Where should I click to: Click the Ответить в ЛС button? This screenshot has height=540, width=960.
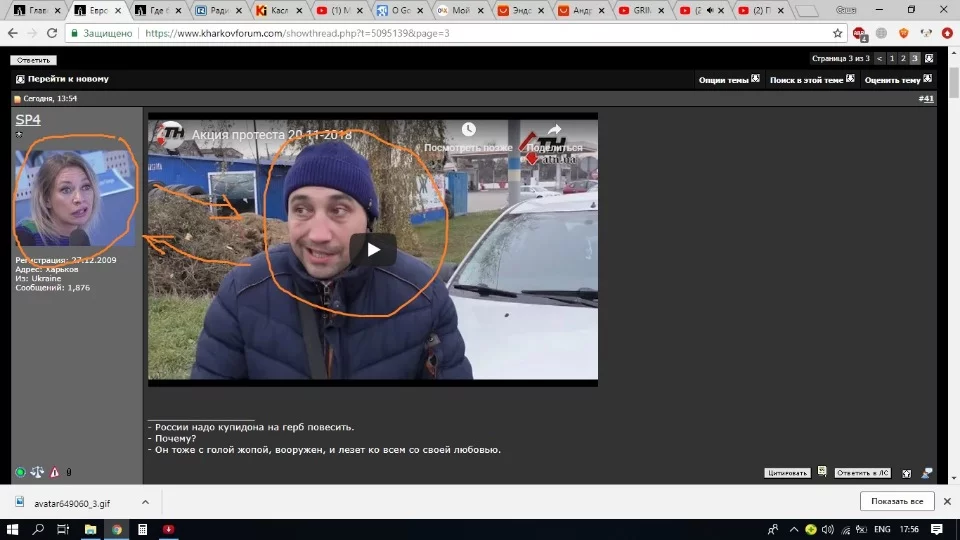(863, 473)
